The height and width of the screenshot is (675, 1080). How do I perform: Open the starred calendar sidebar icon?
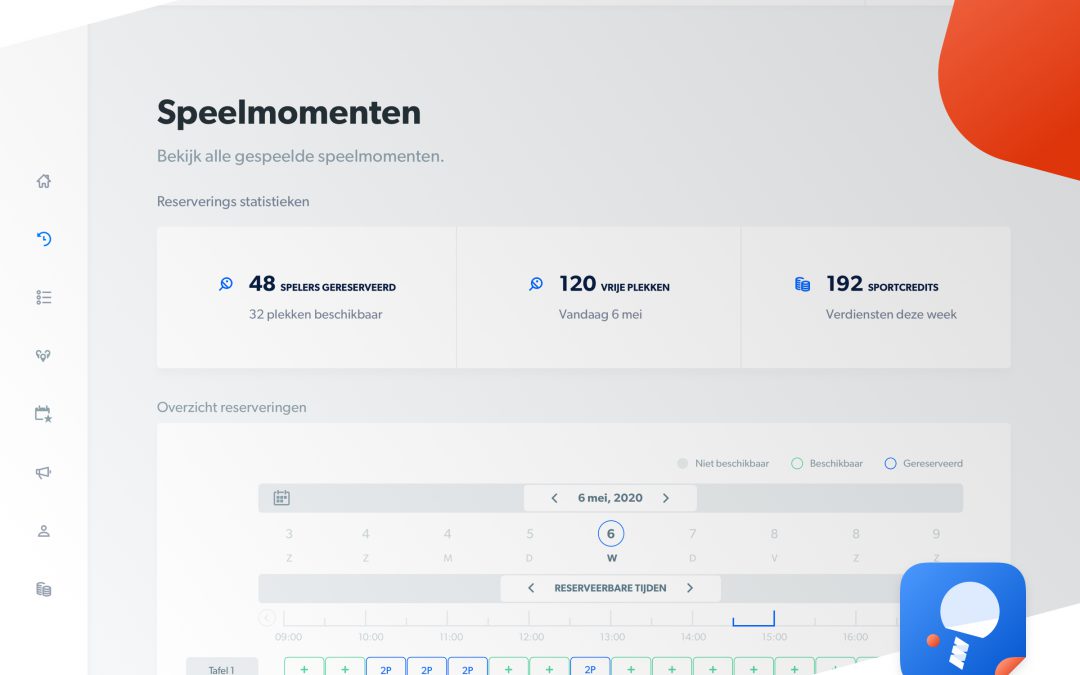[43, 413]
